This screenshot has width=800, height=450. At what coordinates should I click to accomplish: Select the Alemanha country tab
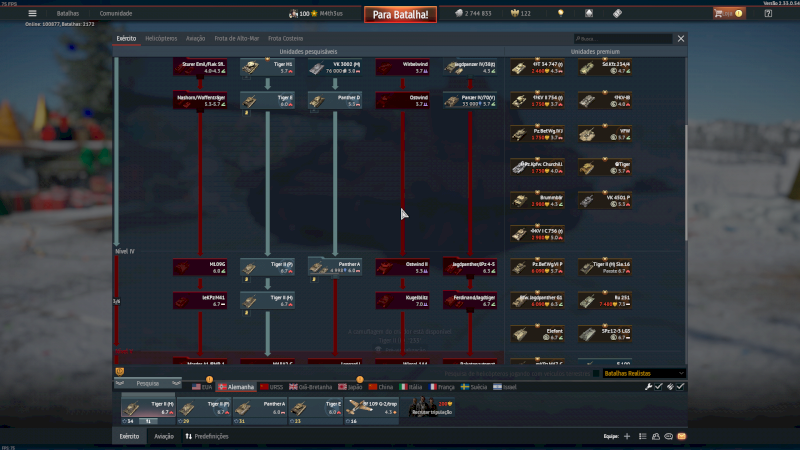click(236, 386)
